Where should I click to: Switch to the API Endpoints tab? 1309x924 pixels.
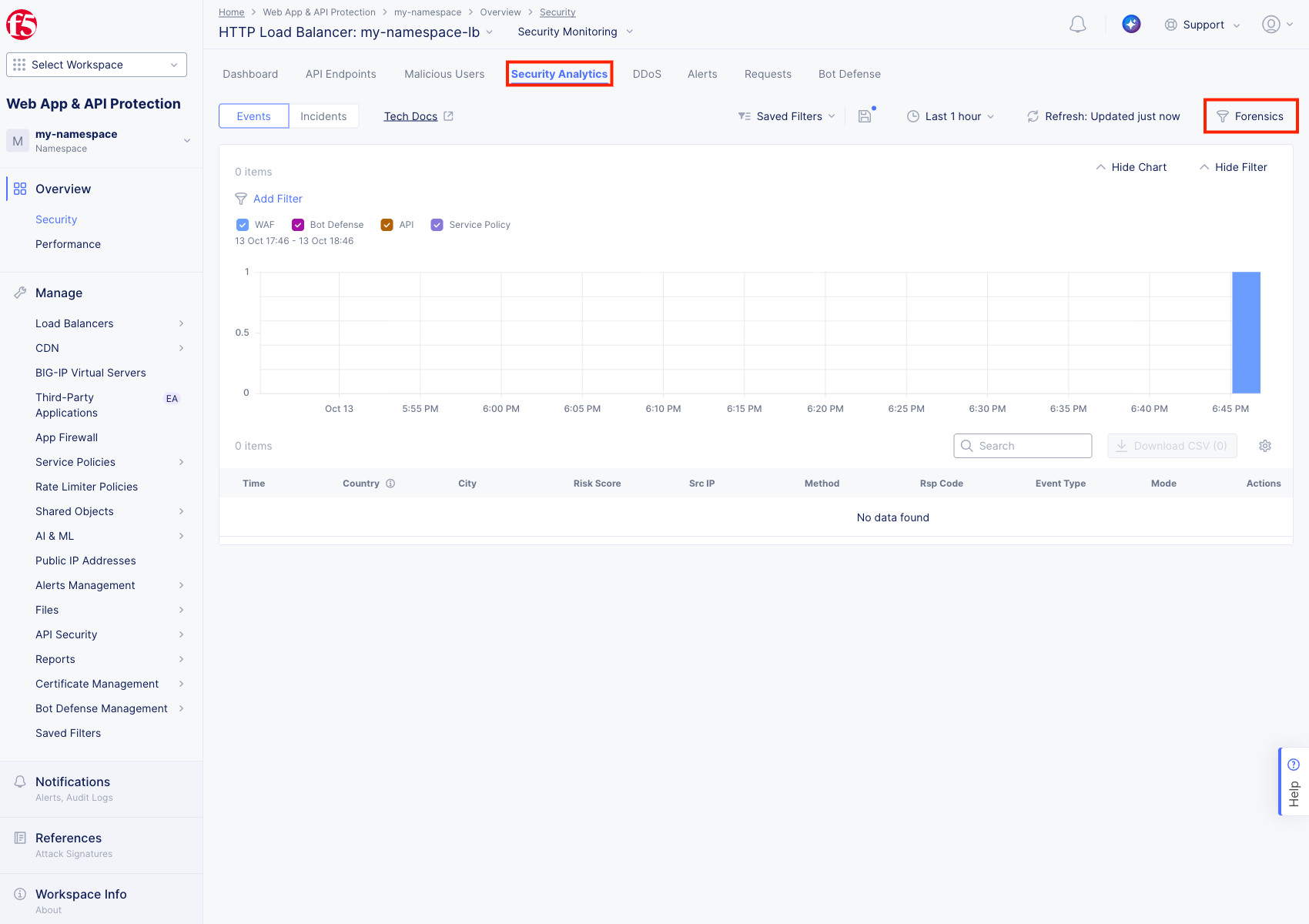pos(341,74)
